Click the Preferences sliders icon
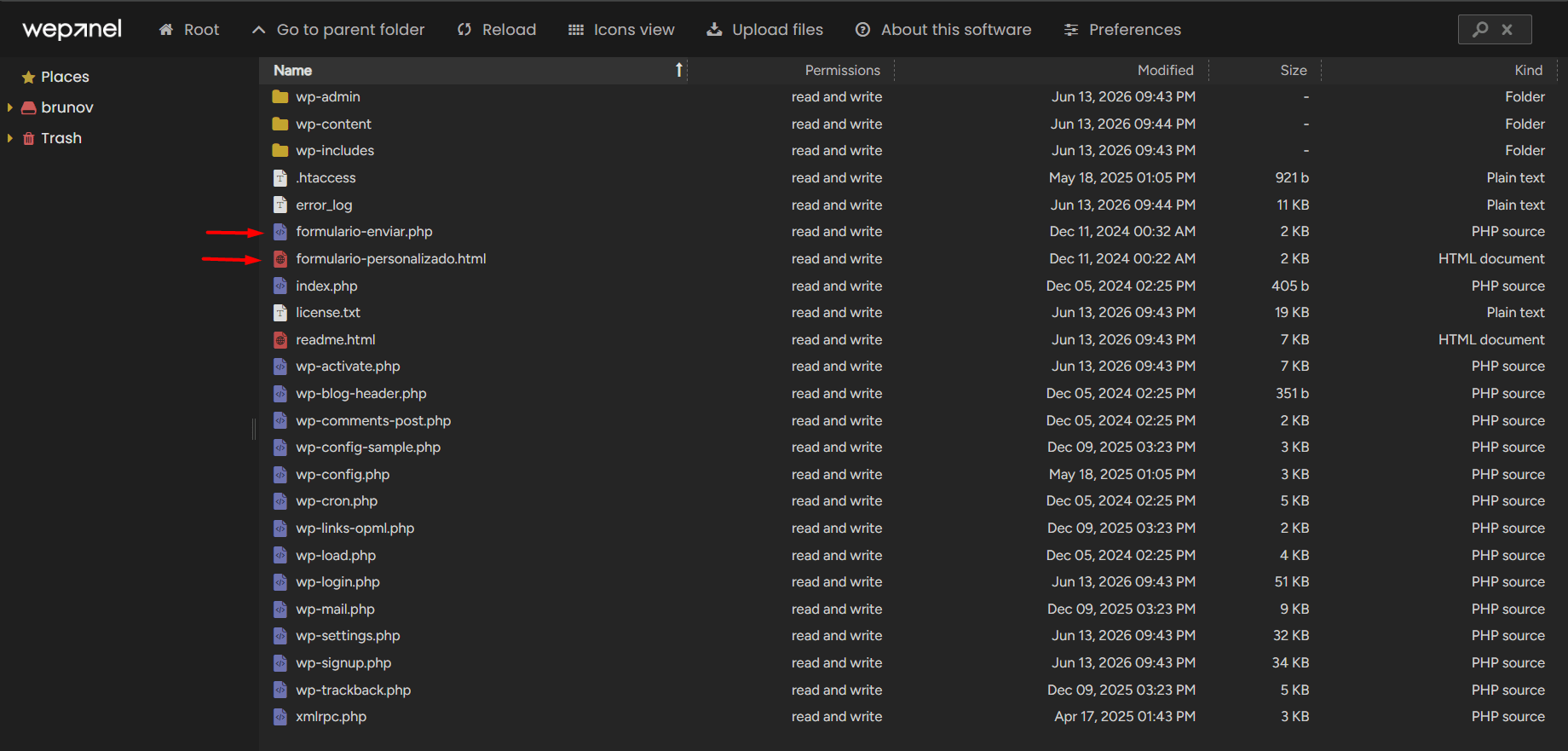This screenshot has width=1568, height=751. (x=1071, y=30)
